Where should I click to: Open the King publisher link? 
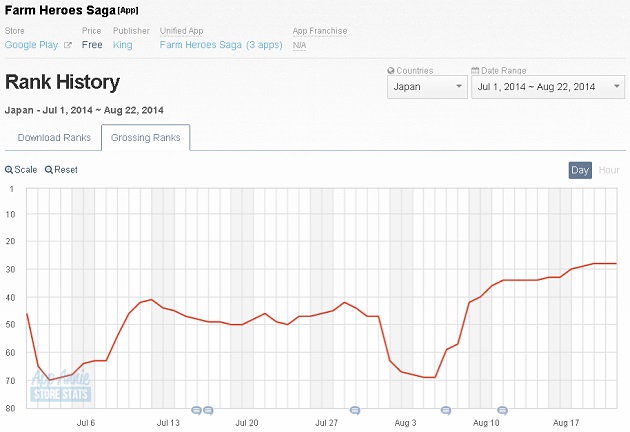[123, 45]
